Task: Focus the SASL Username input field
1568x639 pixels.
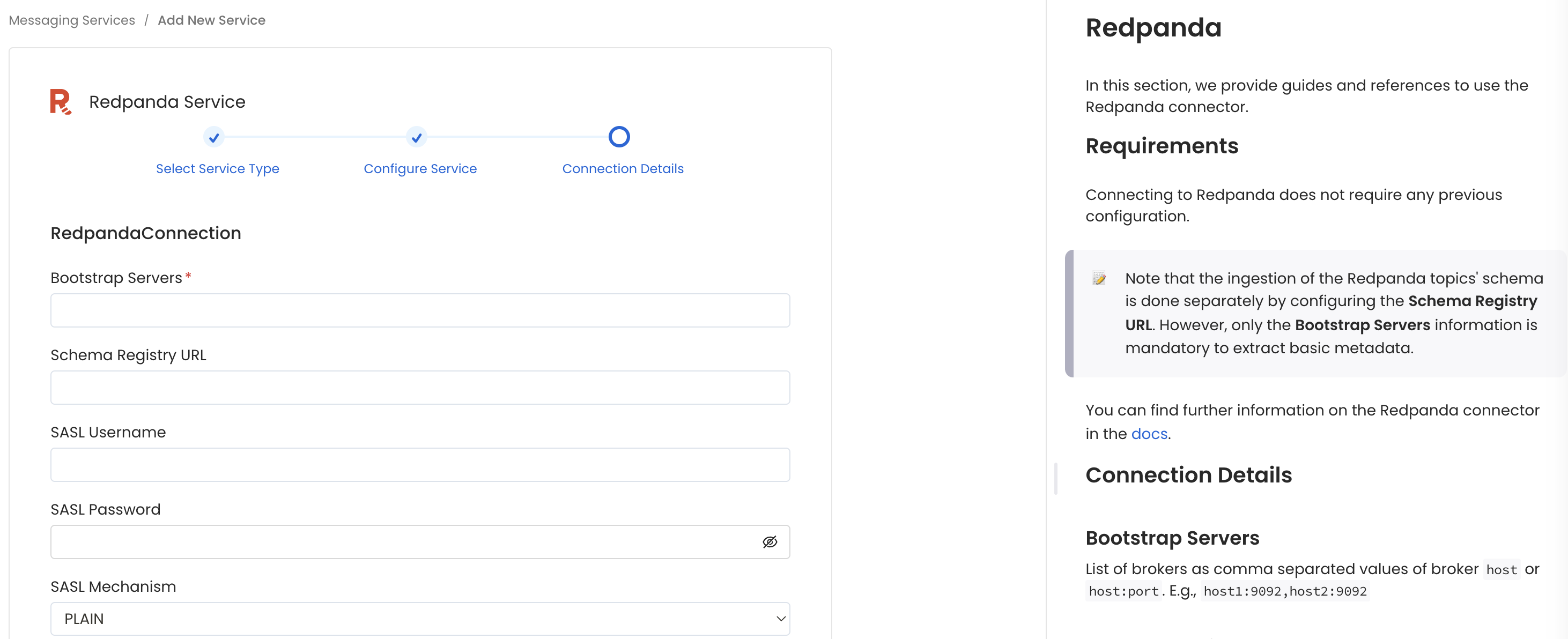Action: [x=420, y=465]
